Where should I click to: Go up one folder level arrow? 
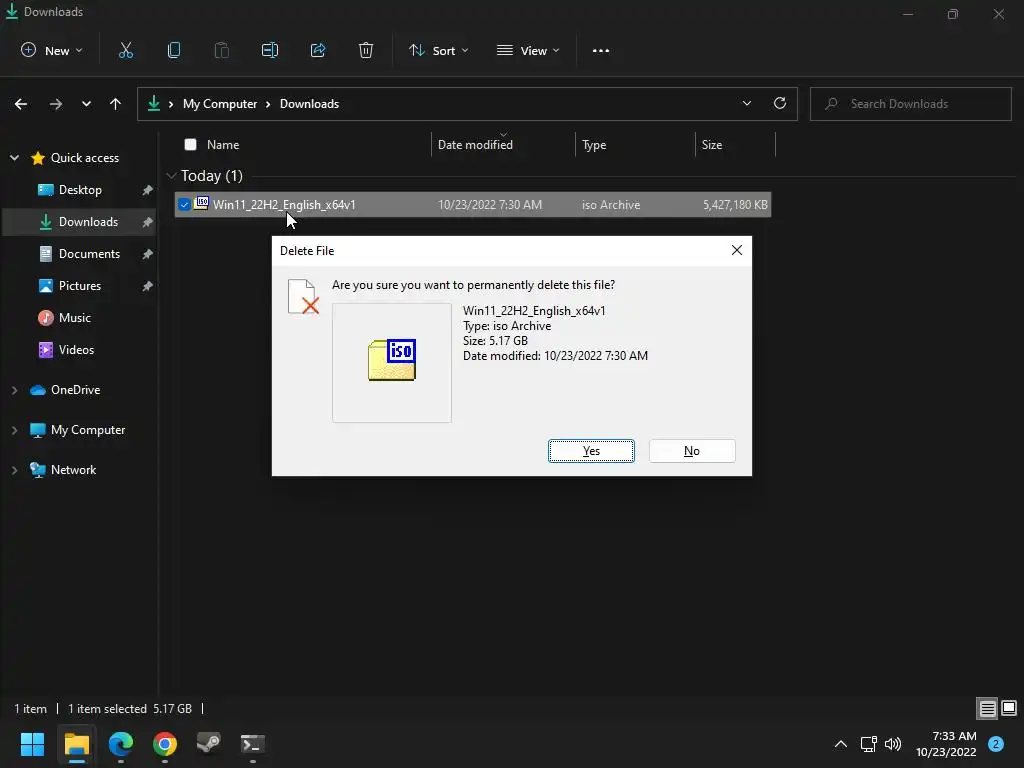click(x=116, y=104)
